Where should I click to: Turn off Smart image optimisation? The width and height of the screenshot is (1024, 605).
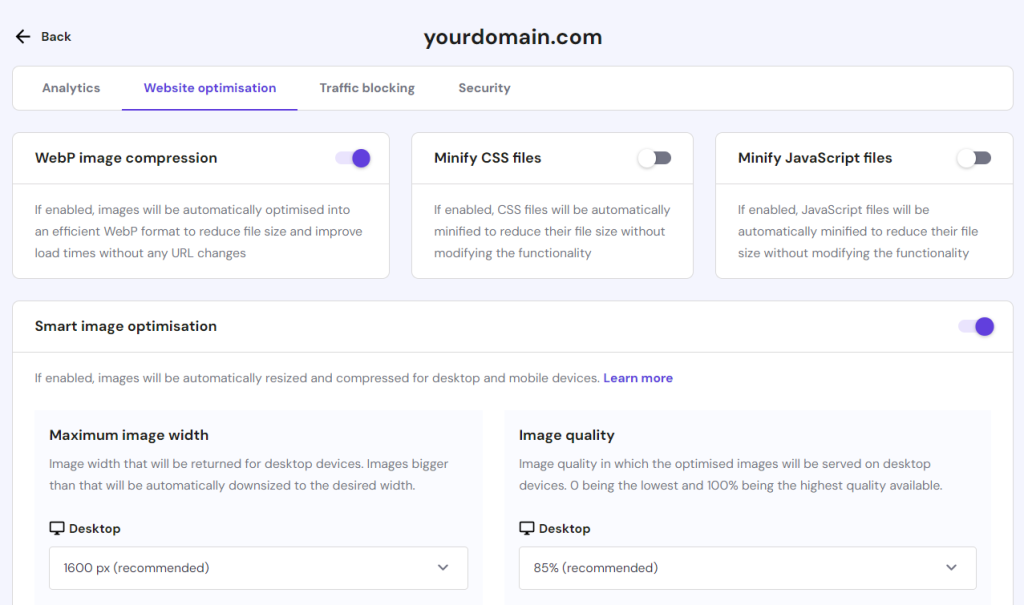(976, 326)
